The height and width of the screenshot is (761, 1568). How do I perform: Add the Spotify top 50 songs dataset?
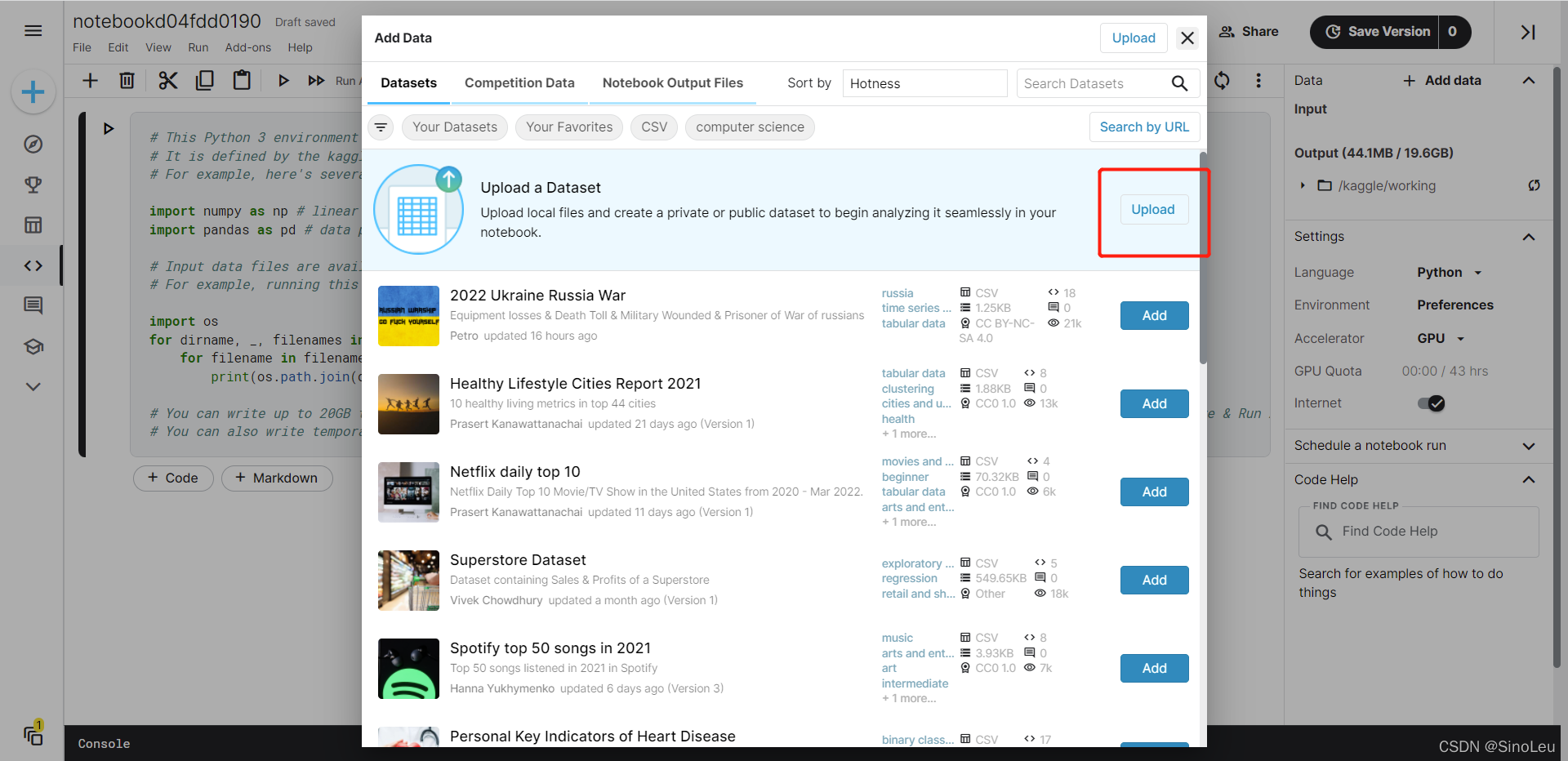click(1154, 669)
